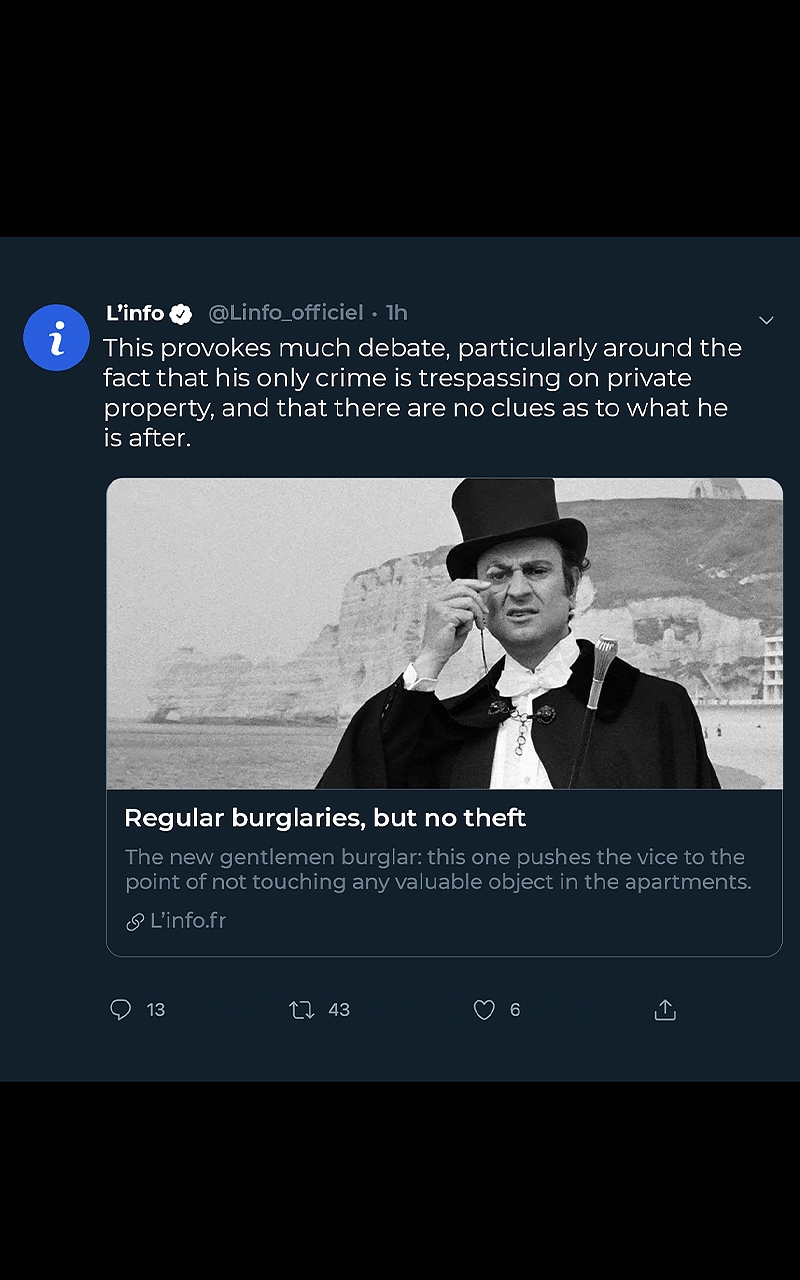Select the tweet text about trespassing debate
Image resolution: width=800 pixels, height=1280 pixels.
(x=420, y=393)
